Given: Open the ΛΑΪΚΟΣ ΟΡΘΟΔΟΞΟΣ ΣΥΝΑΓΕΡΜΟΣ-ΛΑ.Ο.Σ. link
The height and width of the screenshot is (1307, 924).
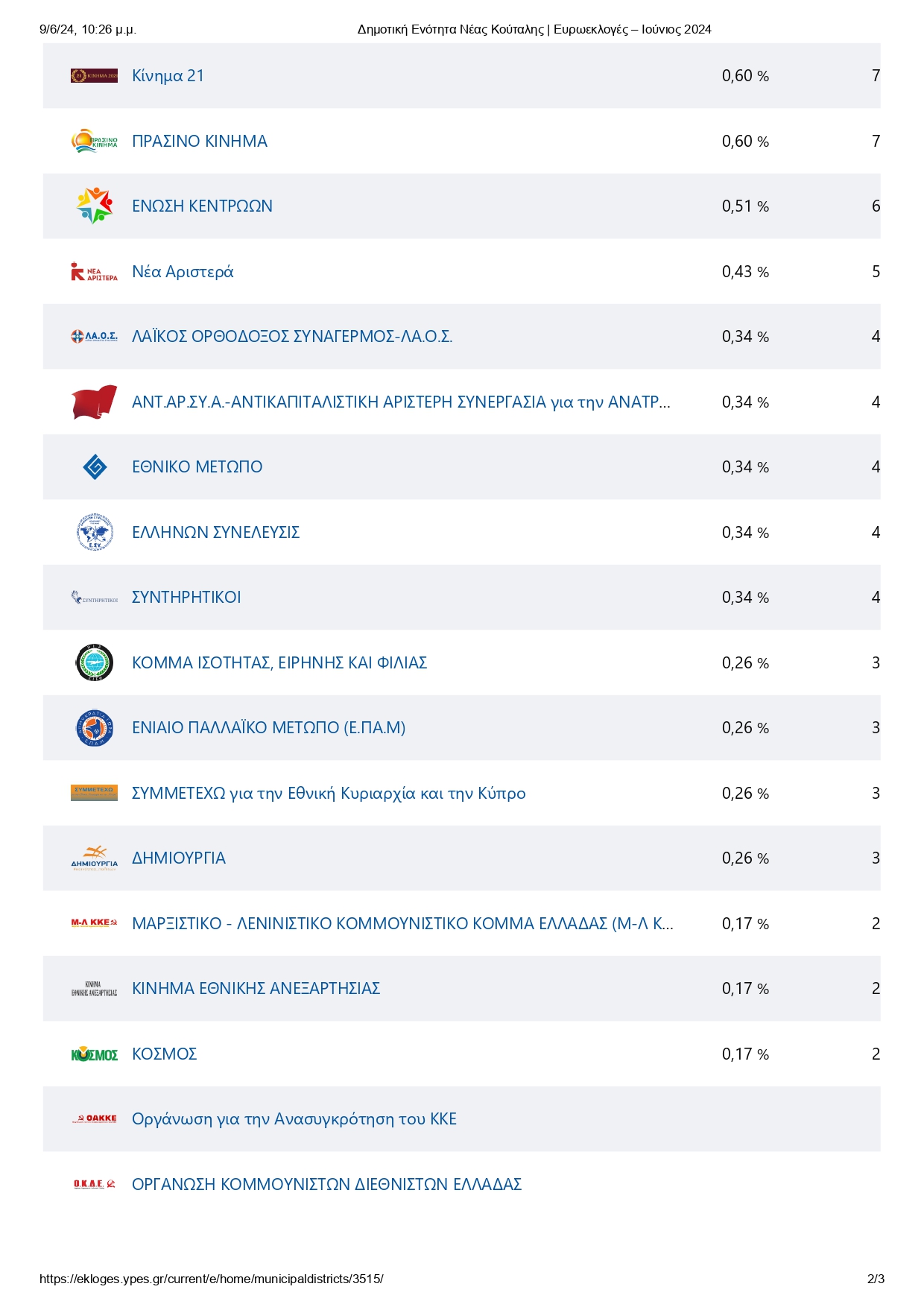Looking at the screenshot, I should [292, 337].
